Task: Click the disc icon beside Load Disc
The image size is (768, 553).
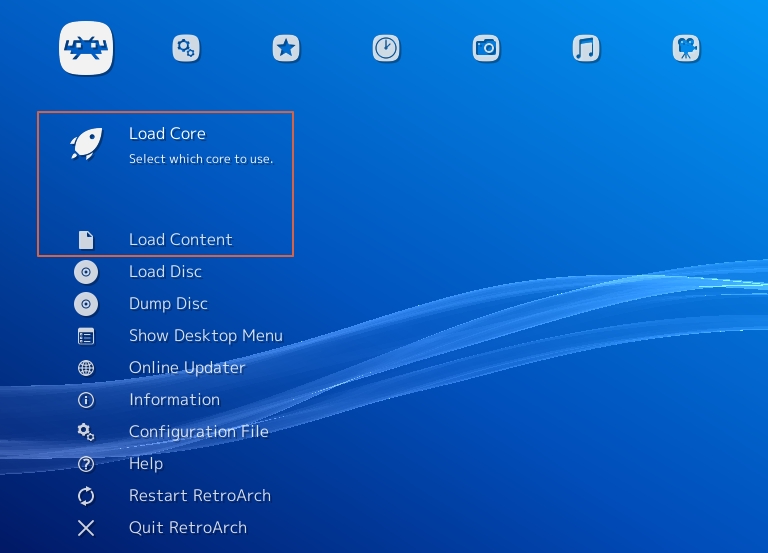Action: pos(86,272)
